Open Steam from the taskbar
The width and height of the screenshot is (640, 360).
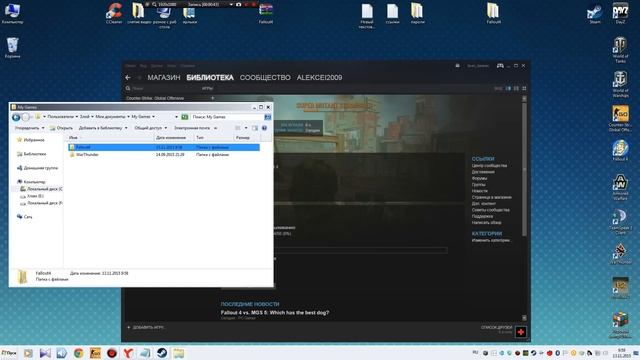[162, 353]
